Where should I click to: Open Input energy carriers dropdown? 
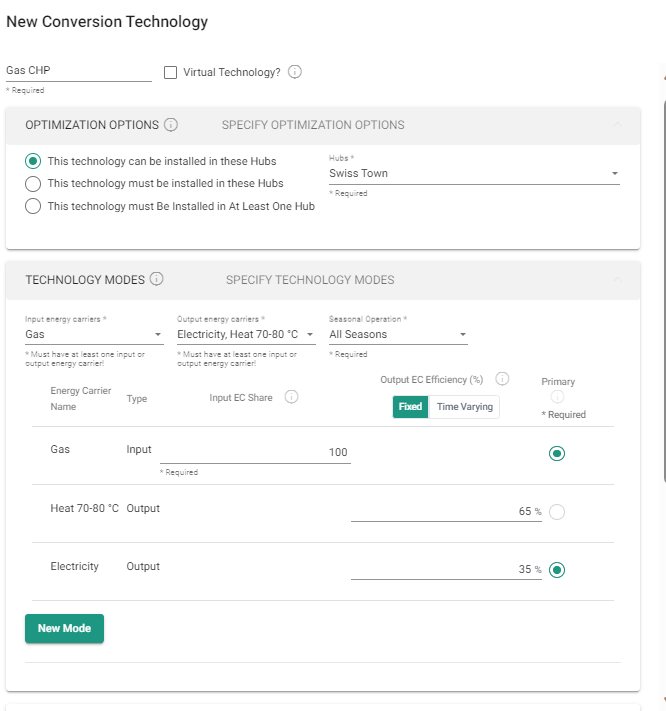click(x=94, y=335)
